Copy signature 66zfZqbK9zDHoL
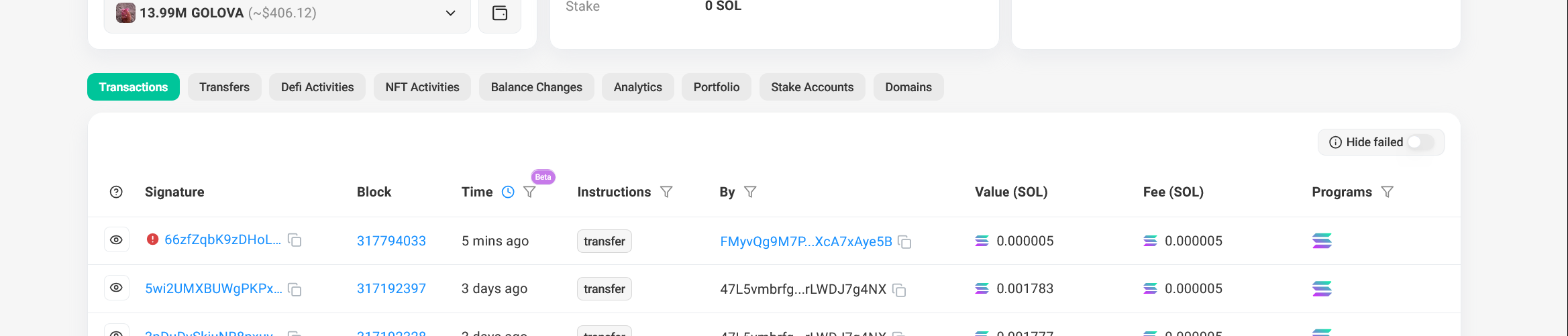Screen dimensions: 1568x336 point(295,240)
